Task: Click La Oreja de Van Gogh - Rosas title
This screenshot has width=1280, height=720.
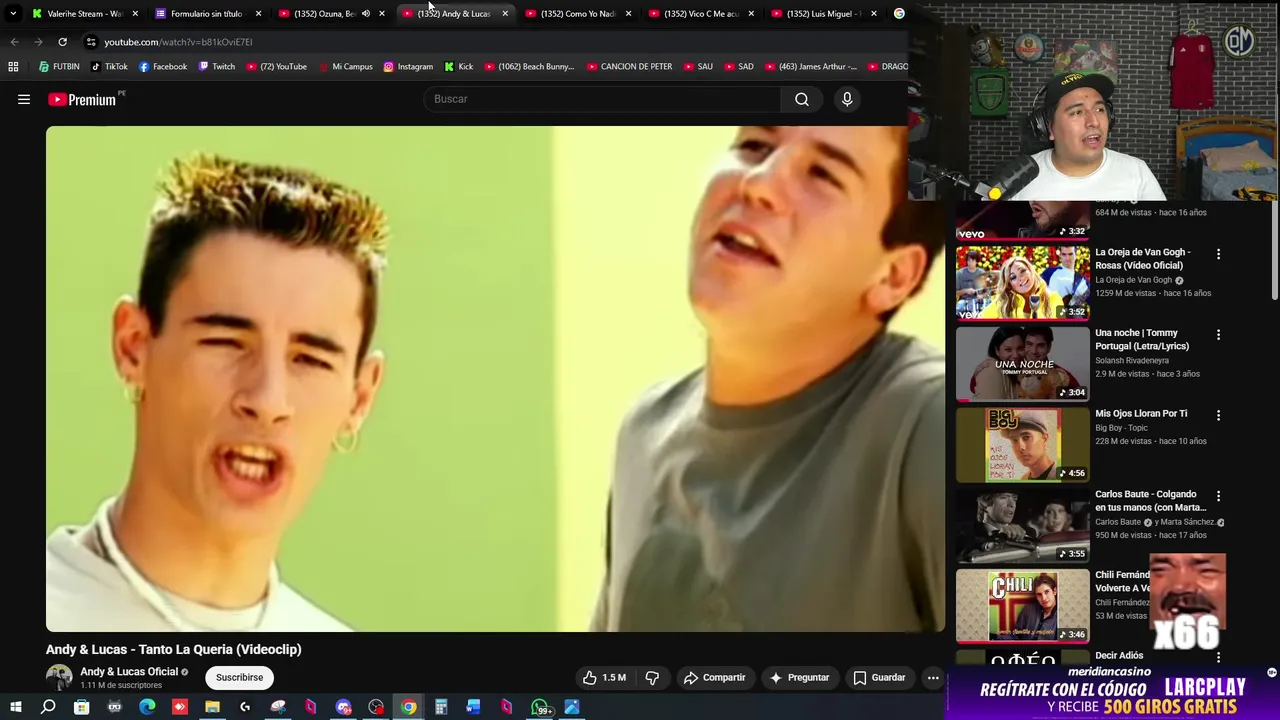Action: [x=1142, y=259]
